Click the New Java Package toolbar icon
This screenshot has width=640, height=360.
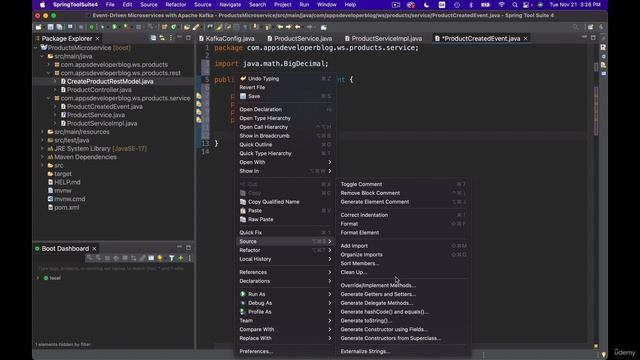pos(164,27)
